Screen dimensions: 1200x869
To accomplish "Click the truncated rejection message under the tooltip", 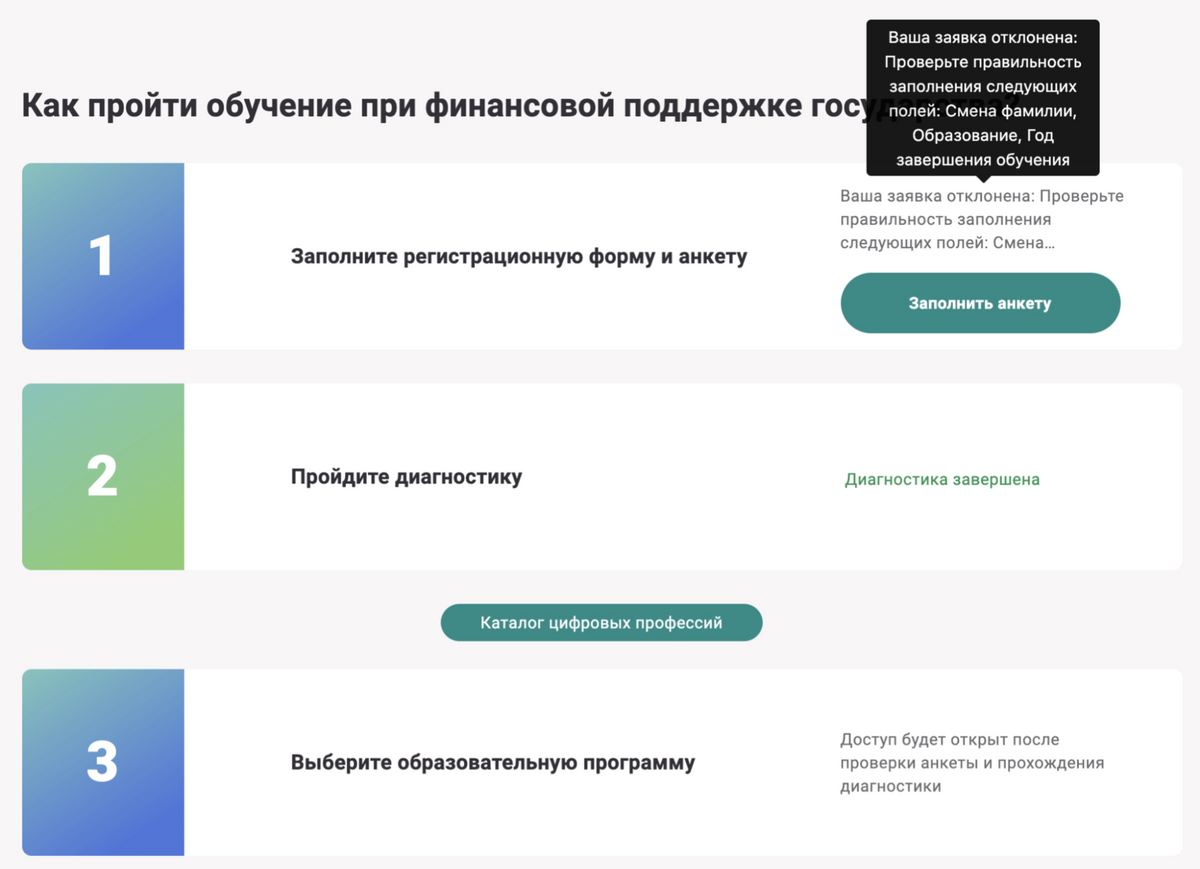I will click(x=981, y=219).
